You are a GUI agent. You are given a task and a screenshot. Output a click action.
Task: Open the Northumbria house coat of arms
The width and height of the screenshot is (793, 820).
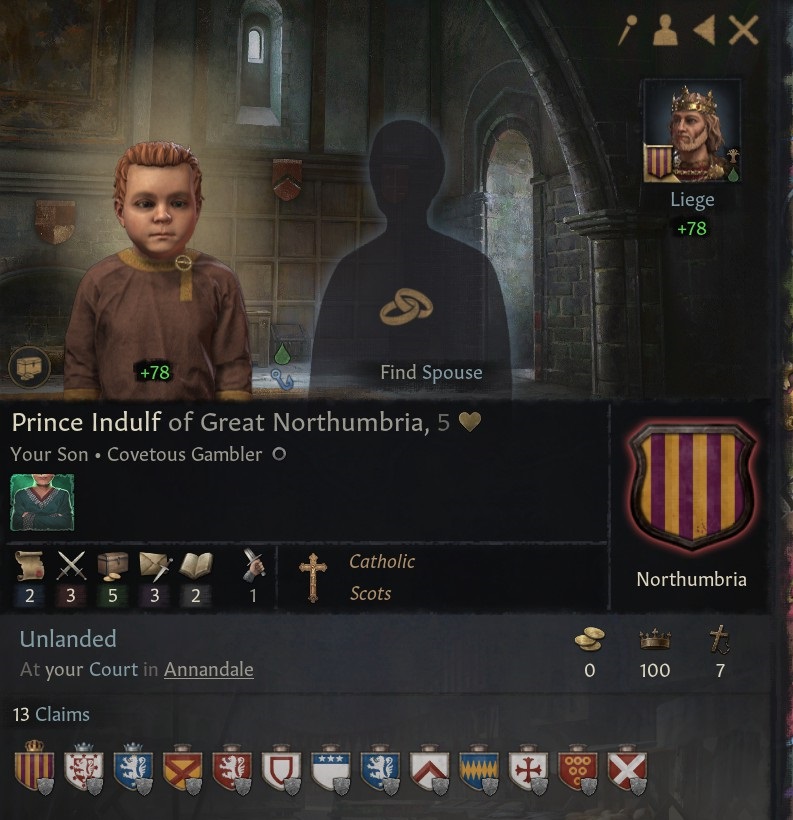(692, 484)
